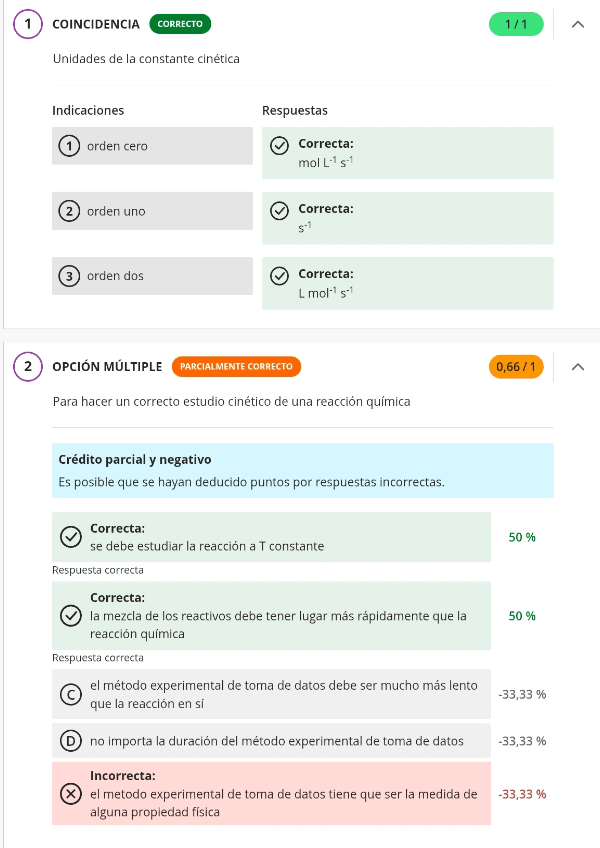600x848 pixels.
Task: Click the check icon beside the s⁻¹ answer
Action: click(x=280, y=210)
